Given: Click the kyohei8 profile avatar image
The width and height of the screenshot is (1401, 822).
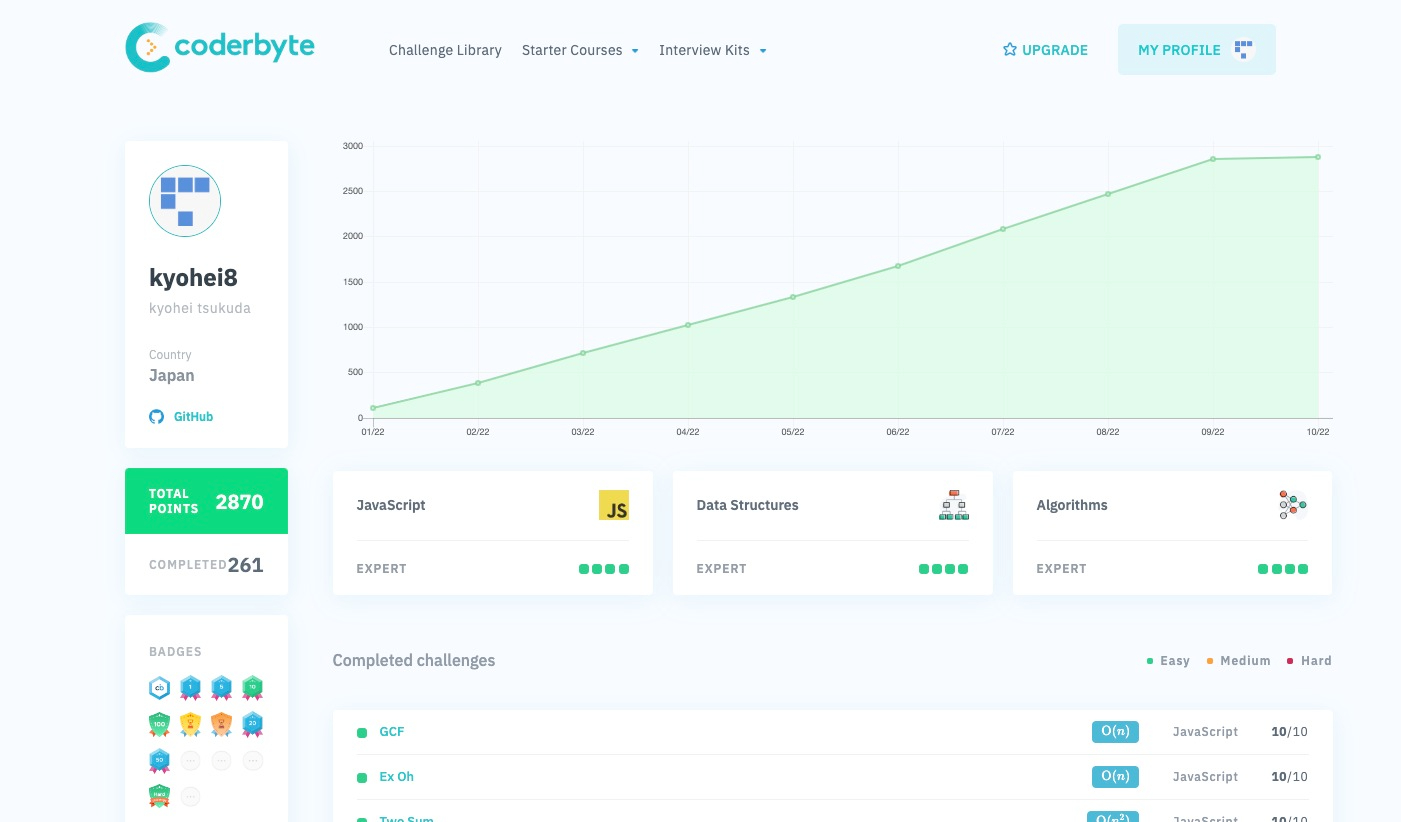Looking at the screenshot, I should (x=185, y=201).
